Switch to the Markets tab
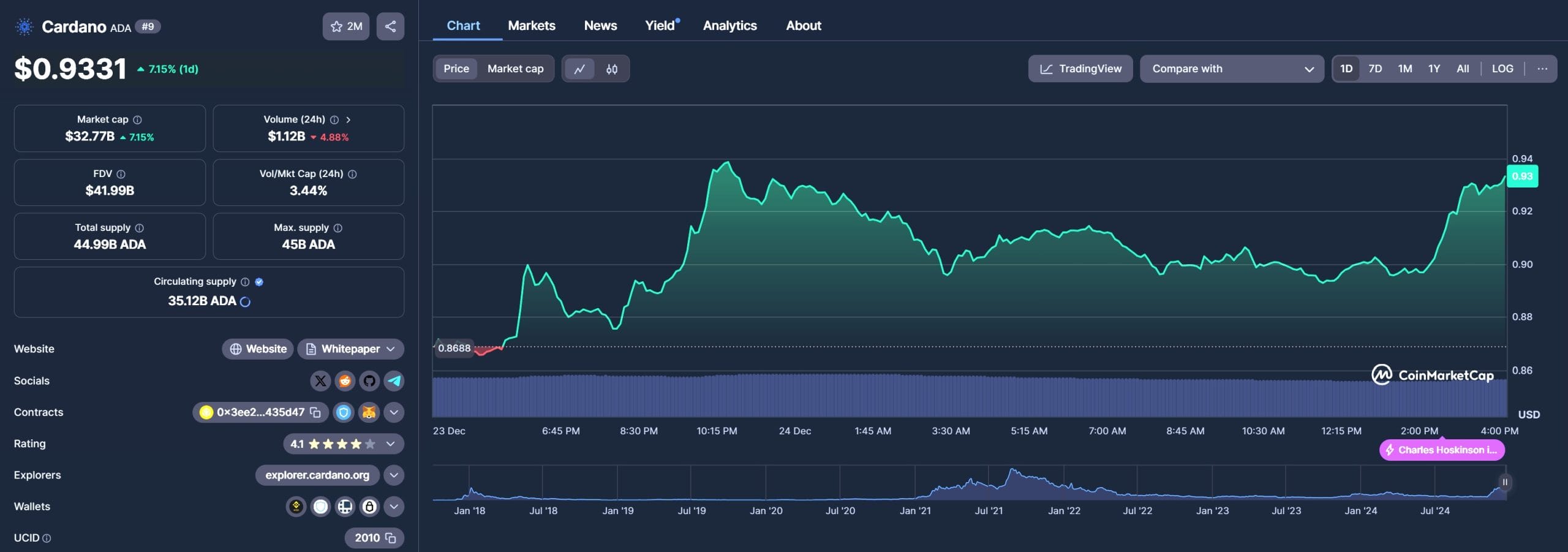The image size is (1568, 552). [x=532, y=26]
